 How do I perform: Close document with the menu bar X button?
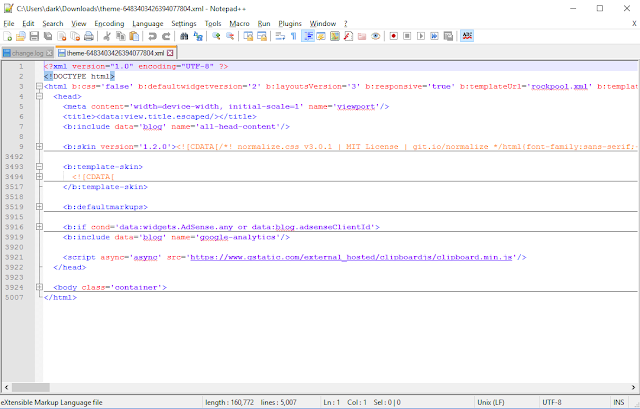(634, 24)
